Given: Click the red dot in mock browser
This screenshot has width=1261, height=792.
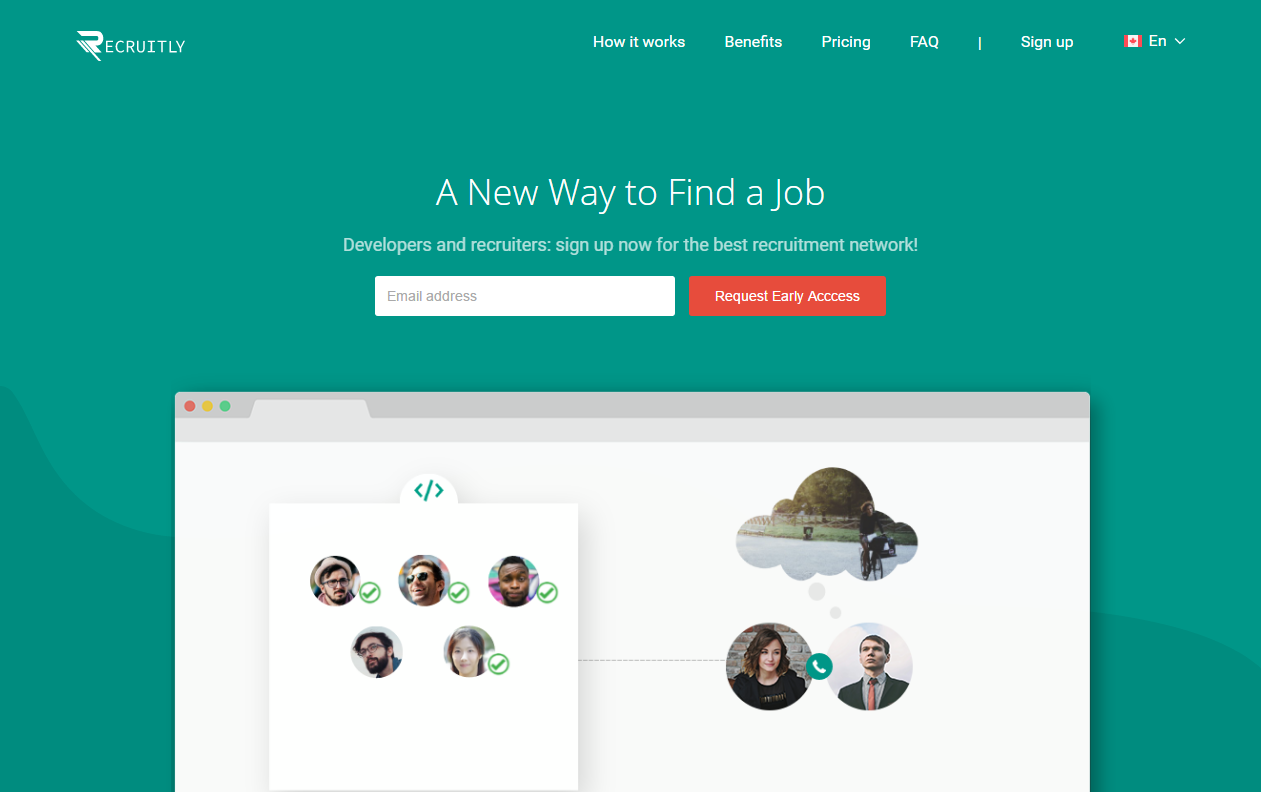Looking at the screenshot, I should pyautogui.click(x=190, y=406).
